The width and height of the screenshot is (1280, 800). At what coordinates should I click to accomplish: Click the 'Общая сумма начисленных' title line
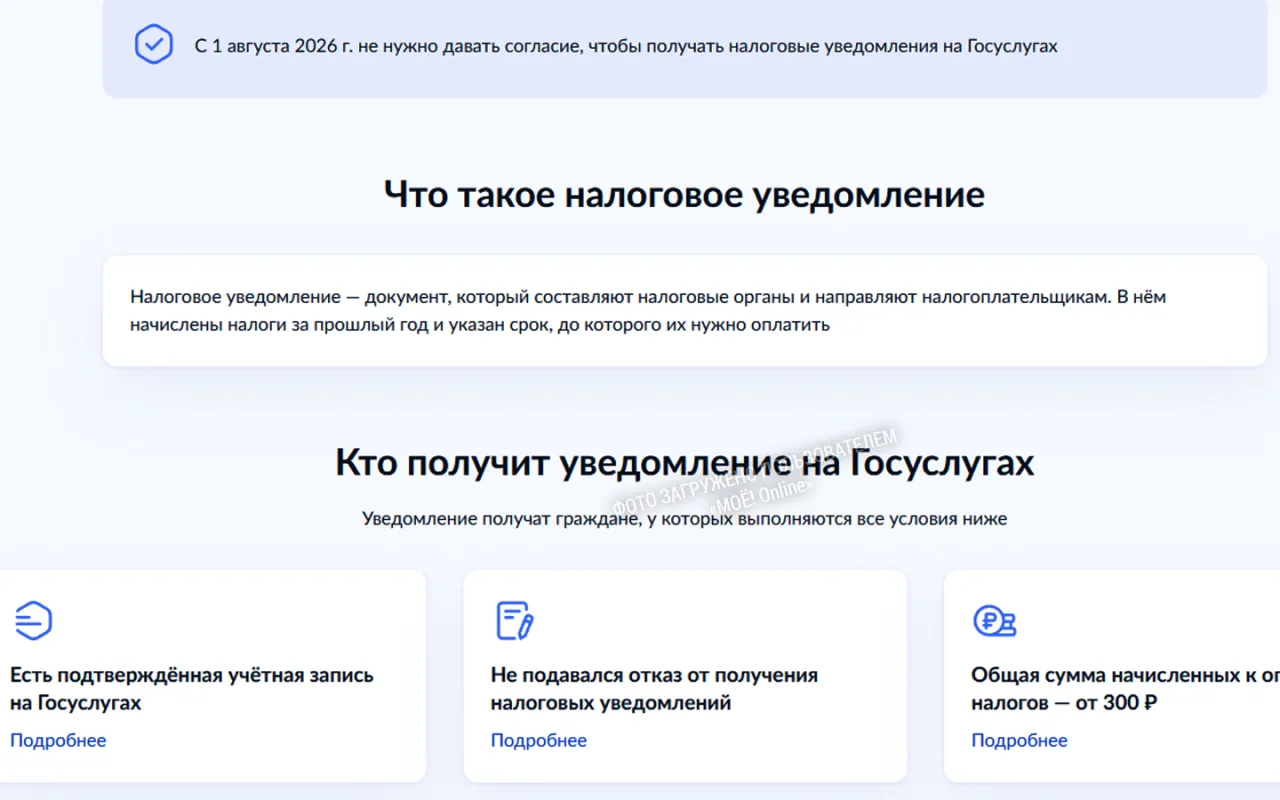1125,675
